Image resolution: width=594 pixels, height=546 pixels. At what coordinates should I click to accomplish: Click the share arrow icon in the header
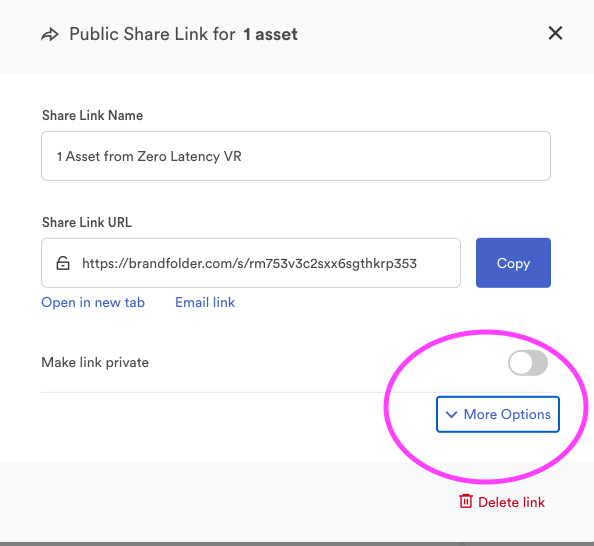50,35
